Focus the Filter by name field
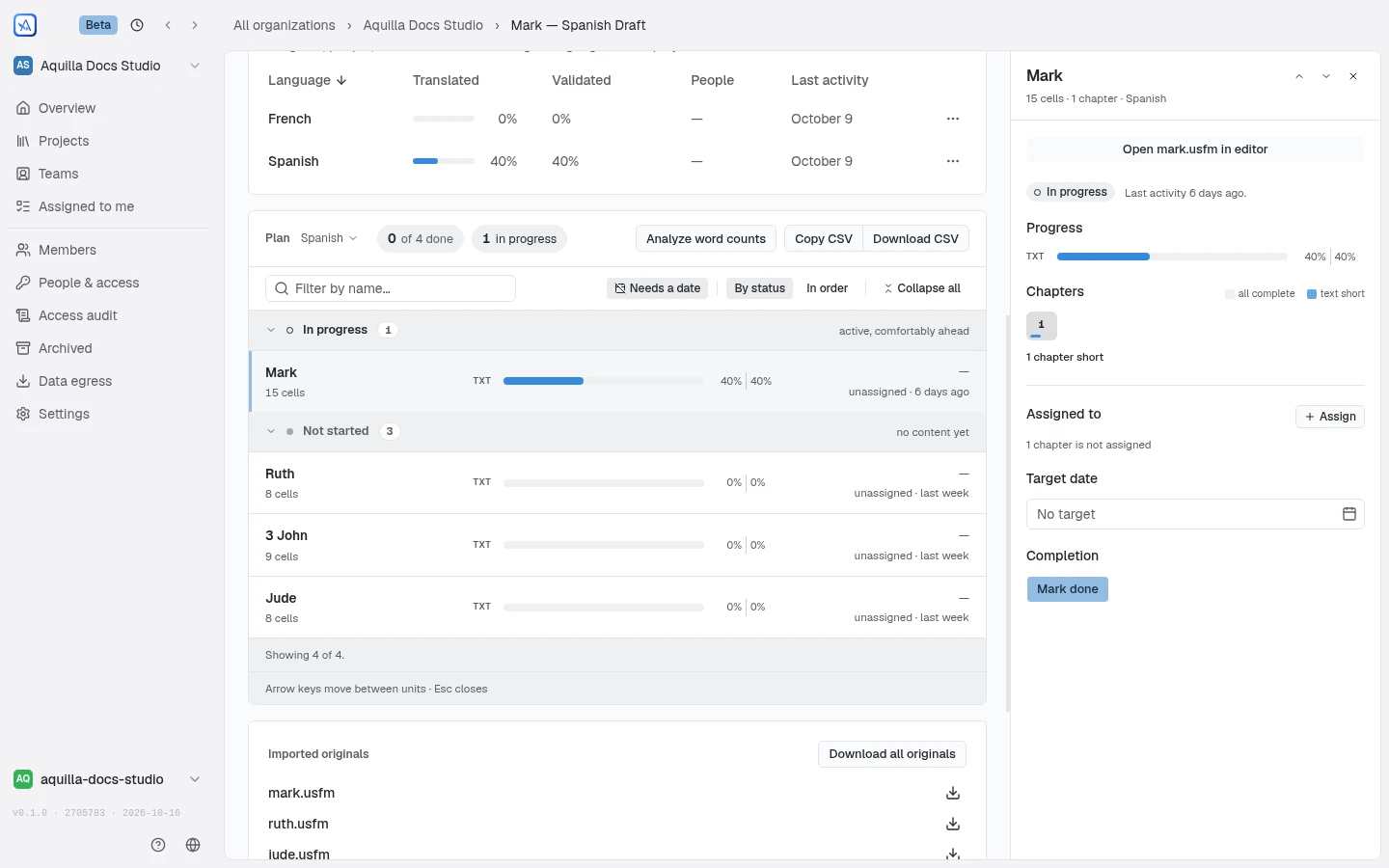 (391, 288)
